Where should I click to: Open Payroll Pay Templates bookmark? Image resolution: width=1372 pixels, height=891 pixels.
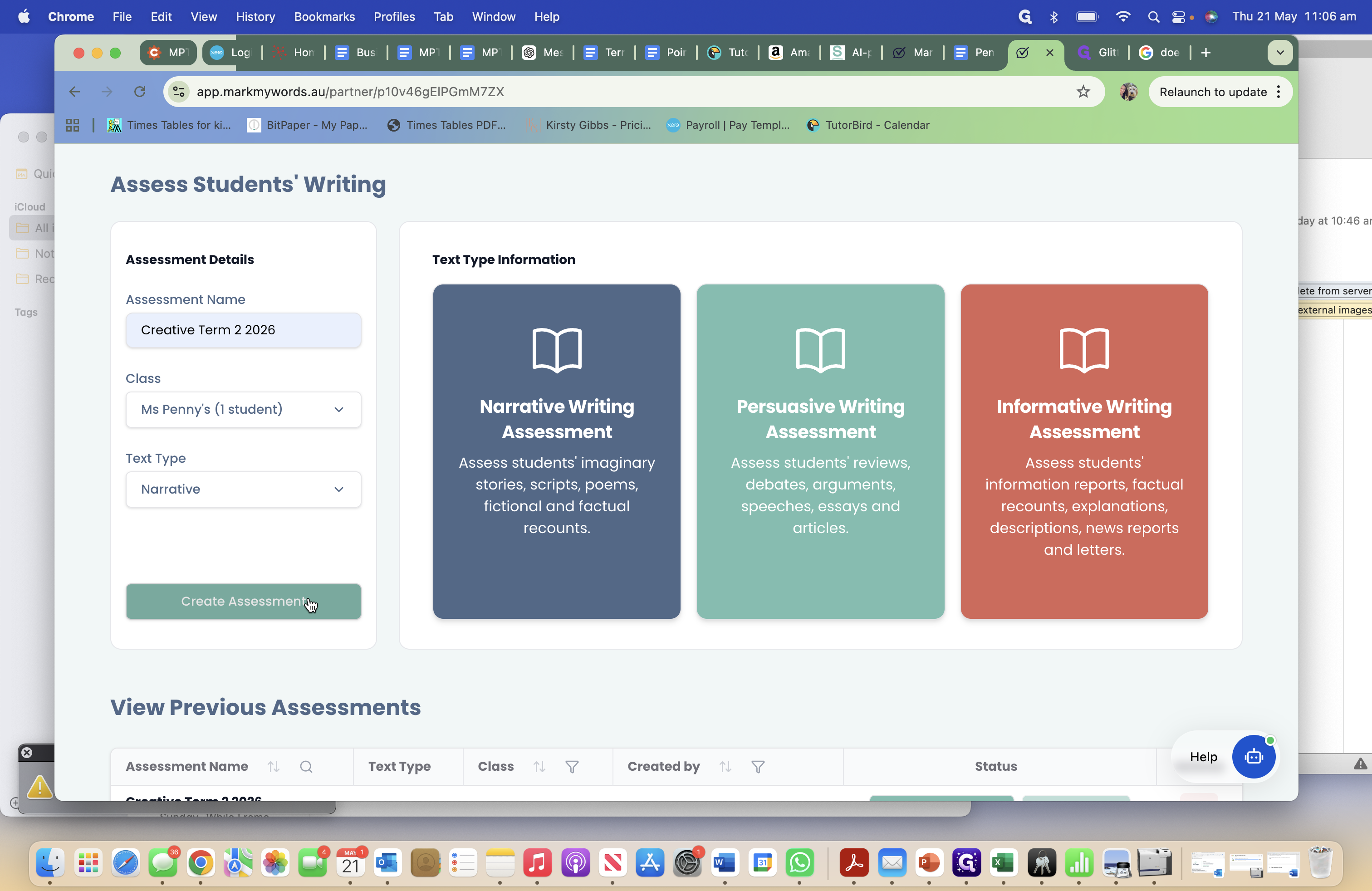727,125
